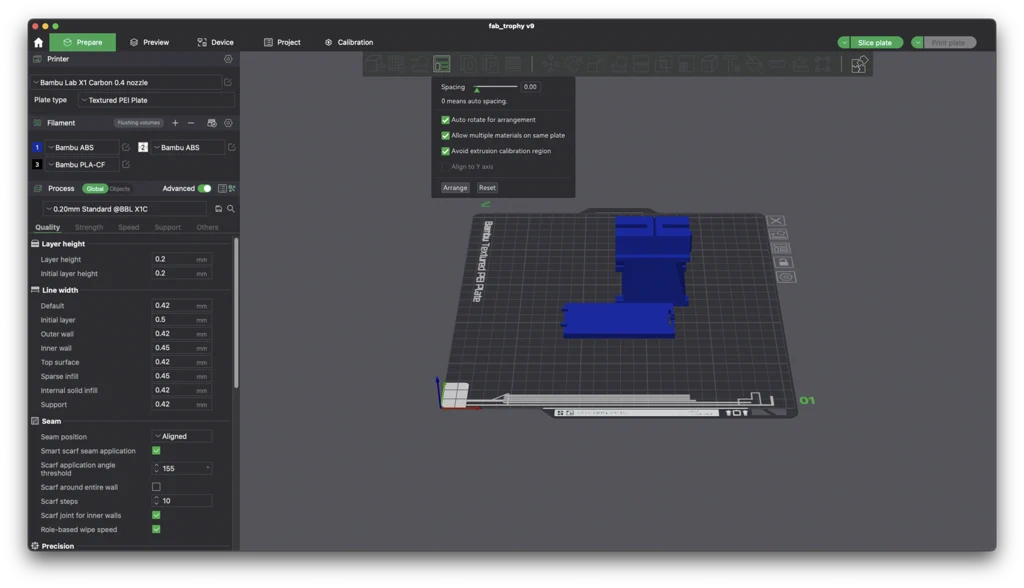The height and width of the screenshot is (588, 1024).
Task: Open the Slice plate dropdown arrow
Action: 844,42
